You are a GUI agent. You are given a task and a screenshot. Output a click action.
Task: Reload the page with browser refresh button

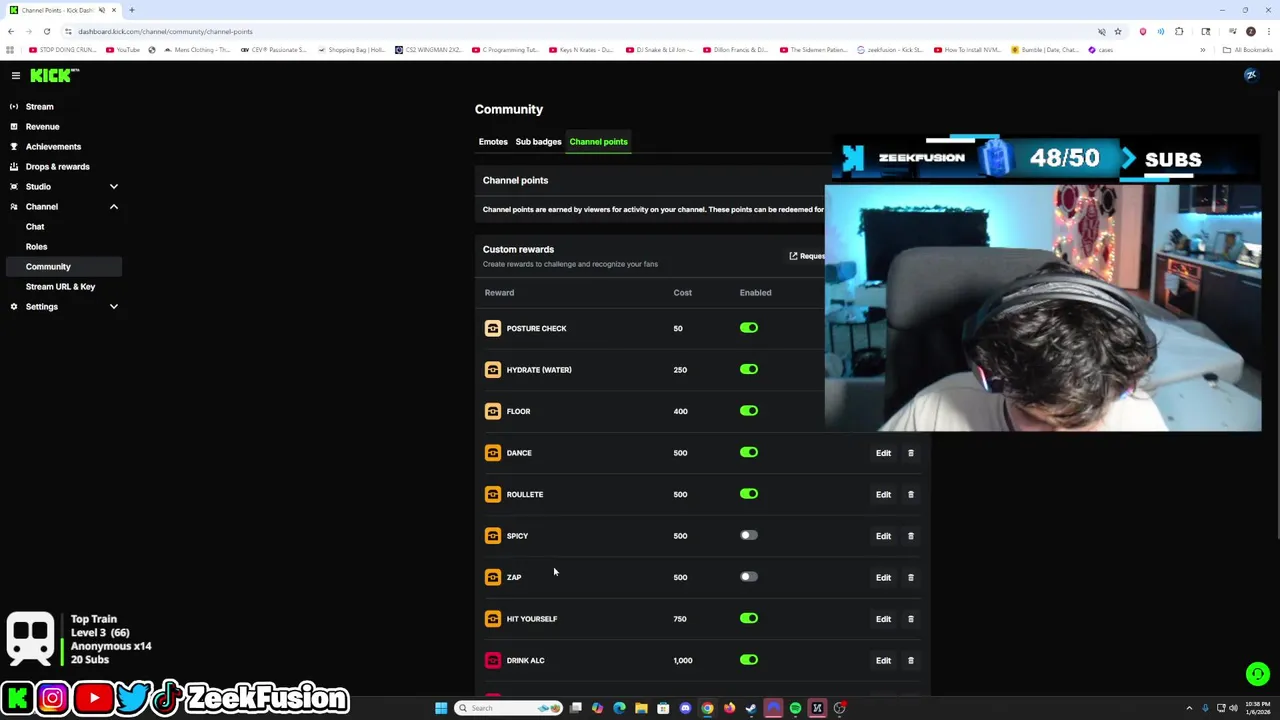point(46,31)
